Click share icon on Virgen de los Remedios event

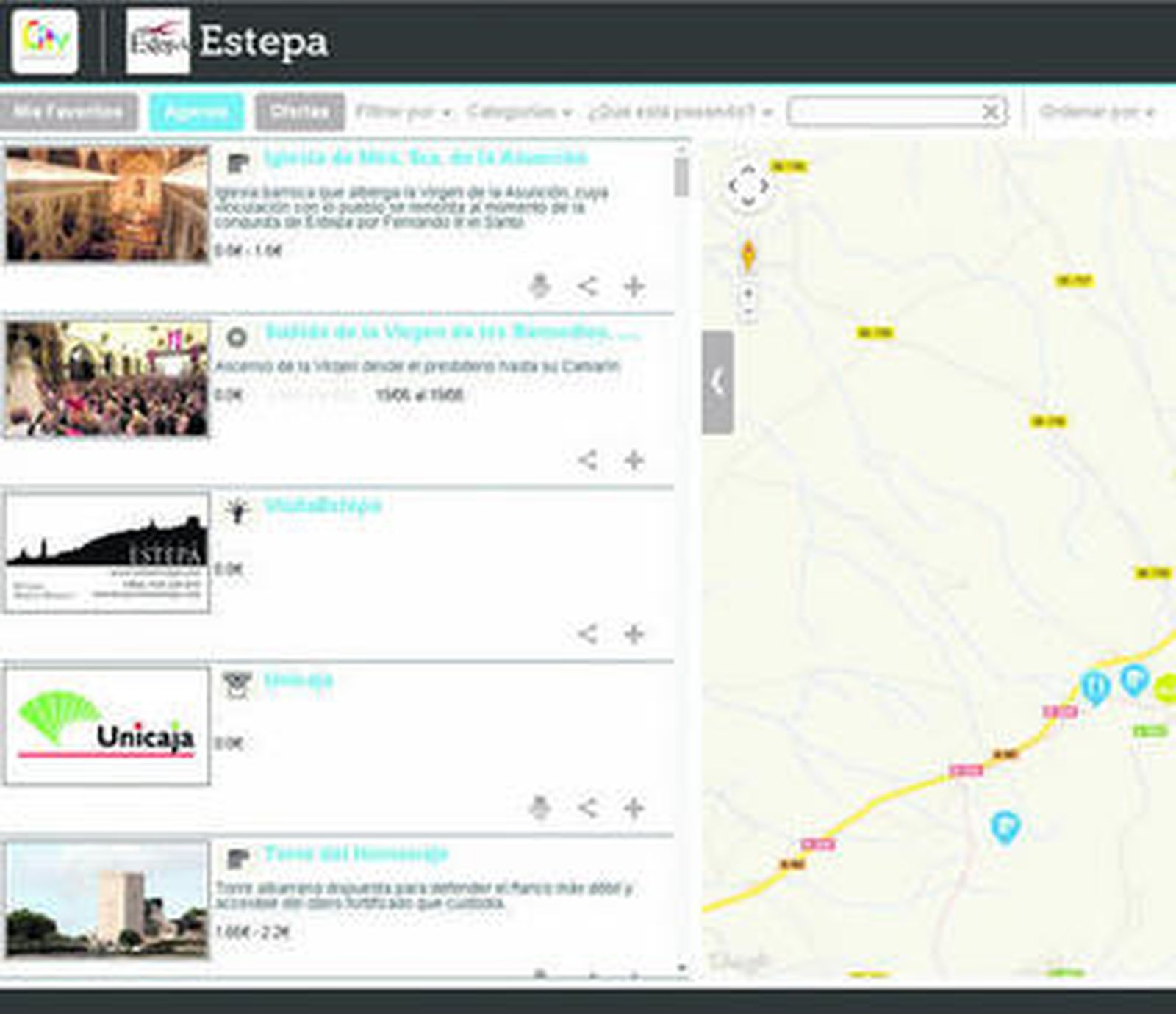coord(587,461)
